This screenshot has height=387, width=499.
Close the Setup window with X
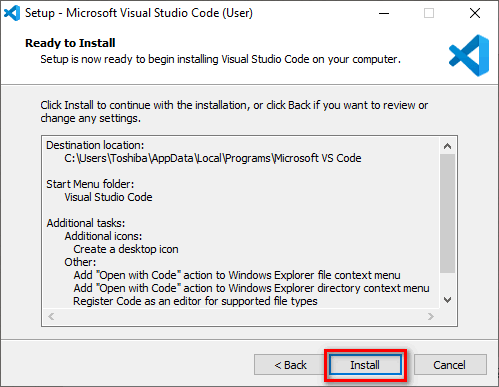coord(475,13)
